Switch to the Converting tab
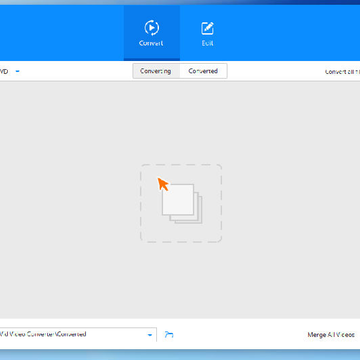 click(156, 71)
